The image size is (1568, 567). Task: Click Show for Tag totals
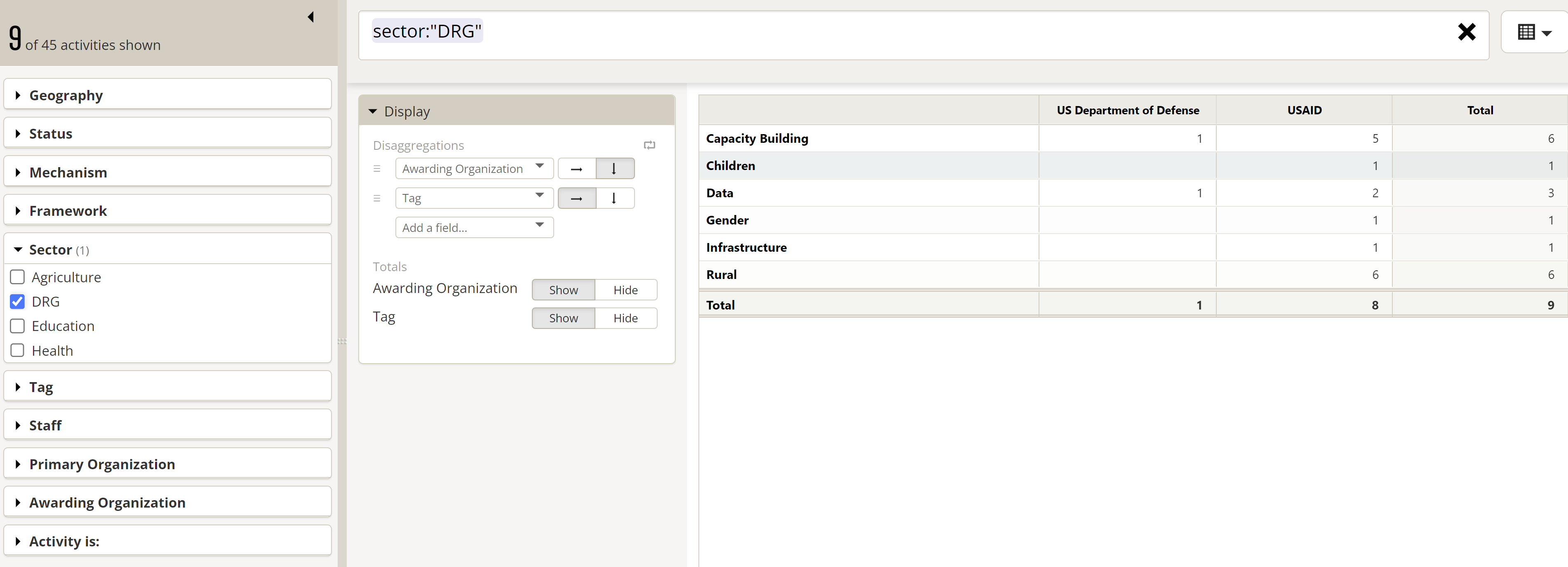(563, 319)
